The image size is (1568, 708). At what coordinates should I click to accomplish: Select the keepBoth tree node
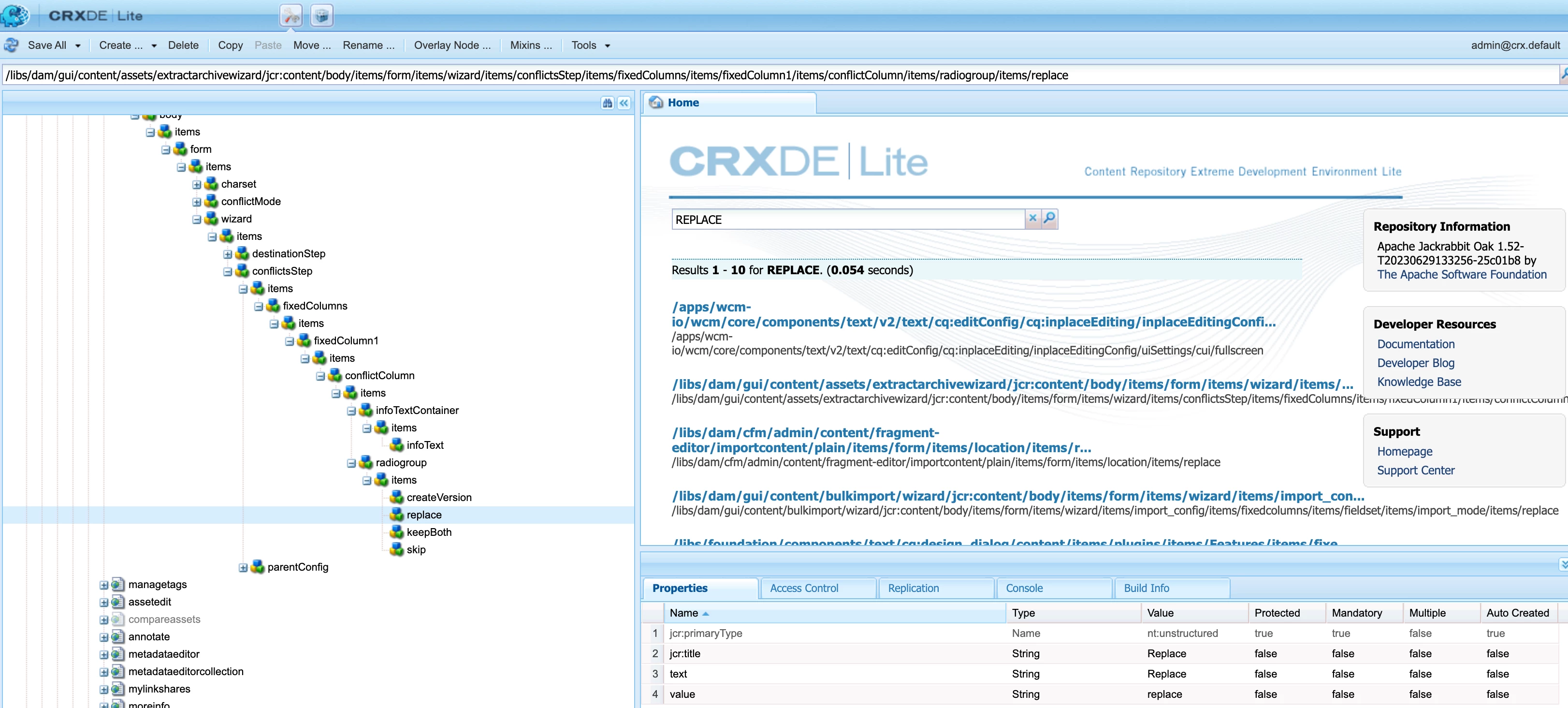pyautogui.click(x=429, y=532)
